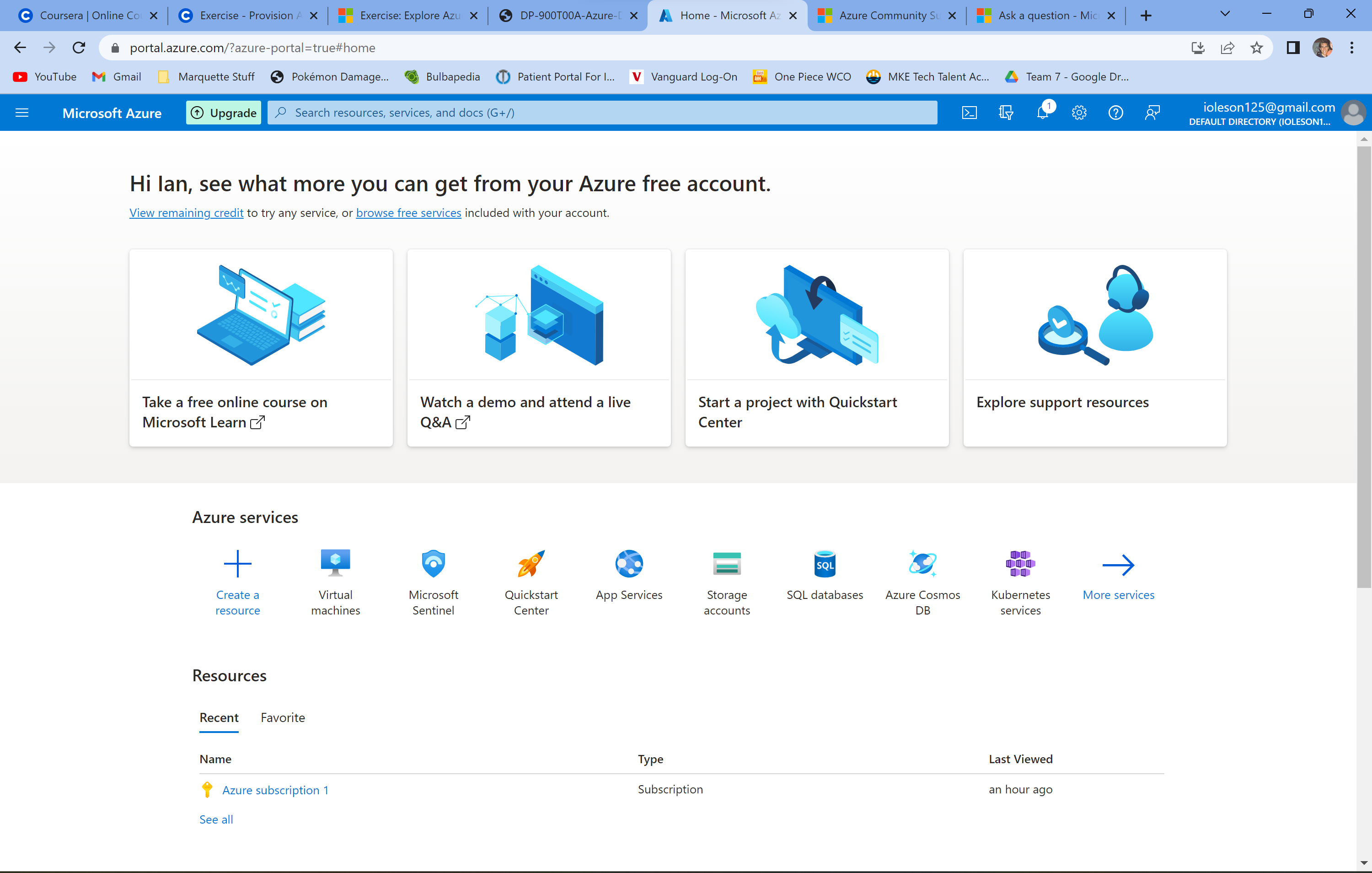Open Azure Cosmos DB icon
Screen dimensions: 1372x873
[x=922, y=563]
